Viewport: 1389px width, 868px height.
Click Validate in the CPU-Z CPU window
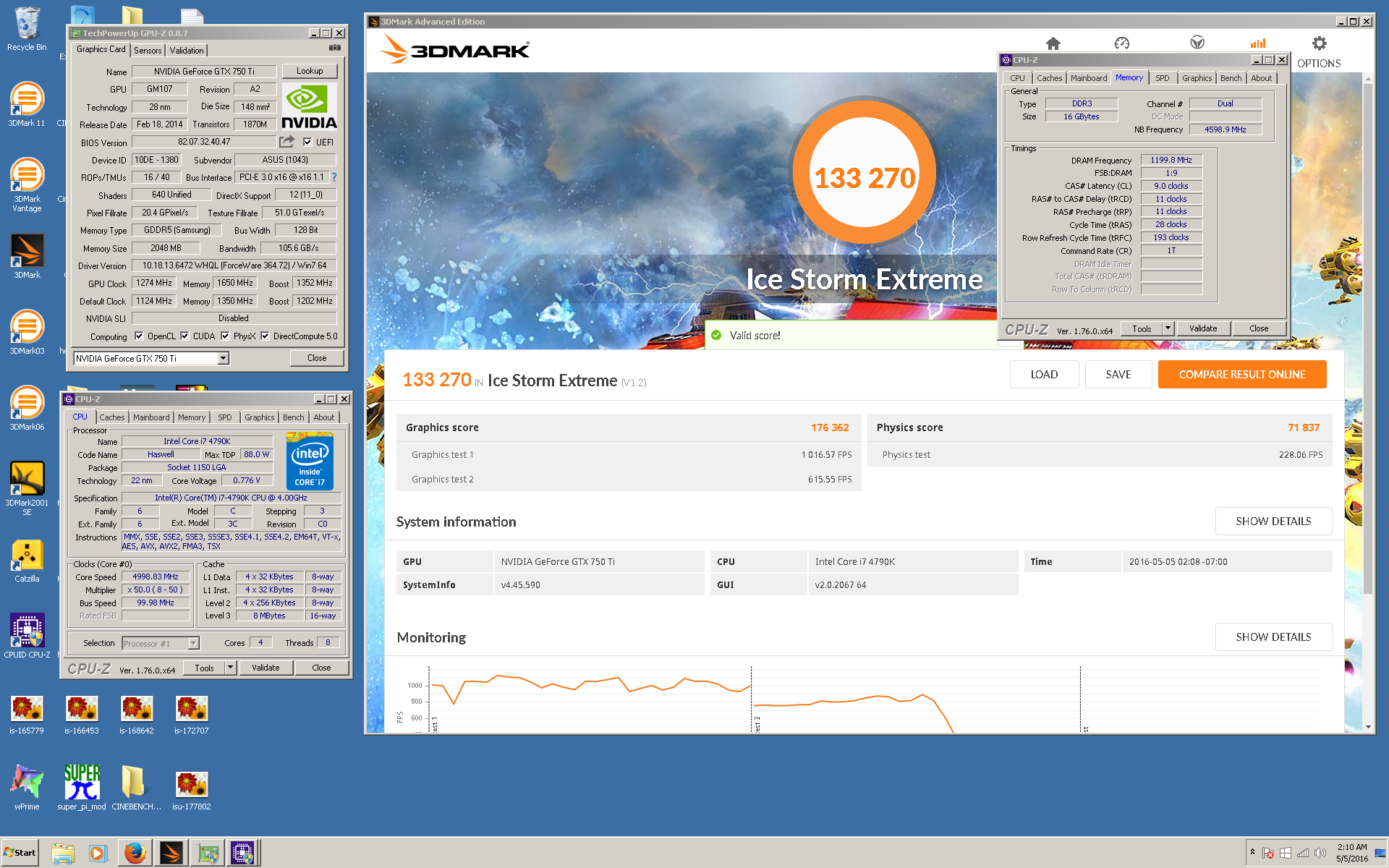(266, 668)
